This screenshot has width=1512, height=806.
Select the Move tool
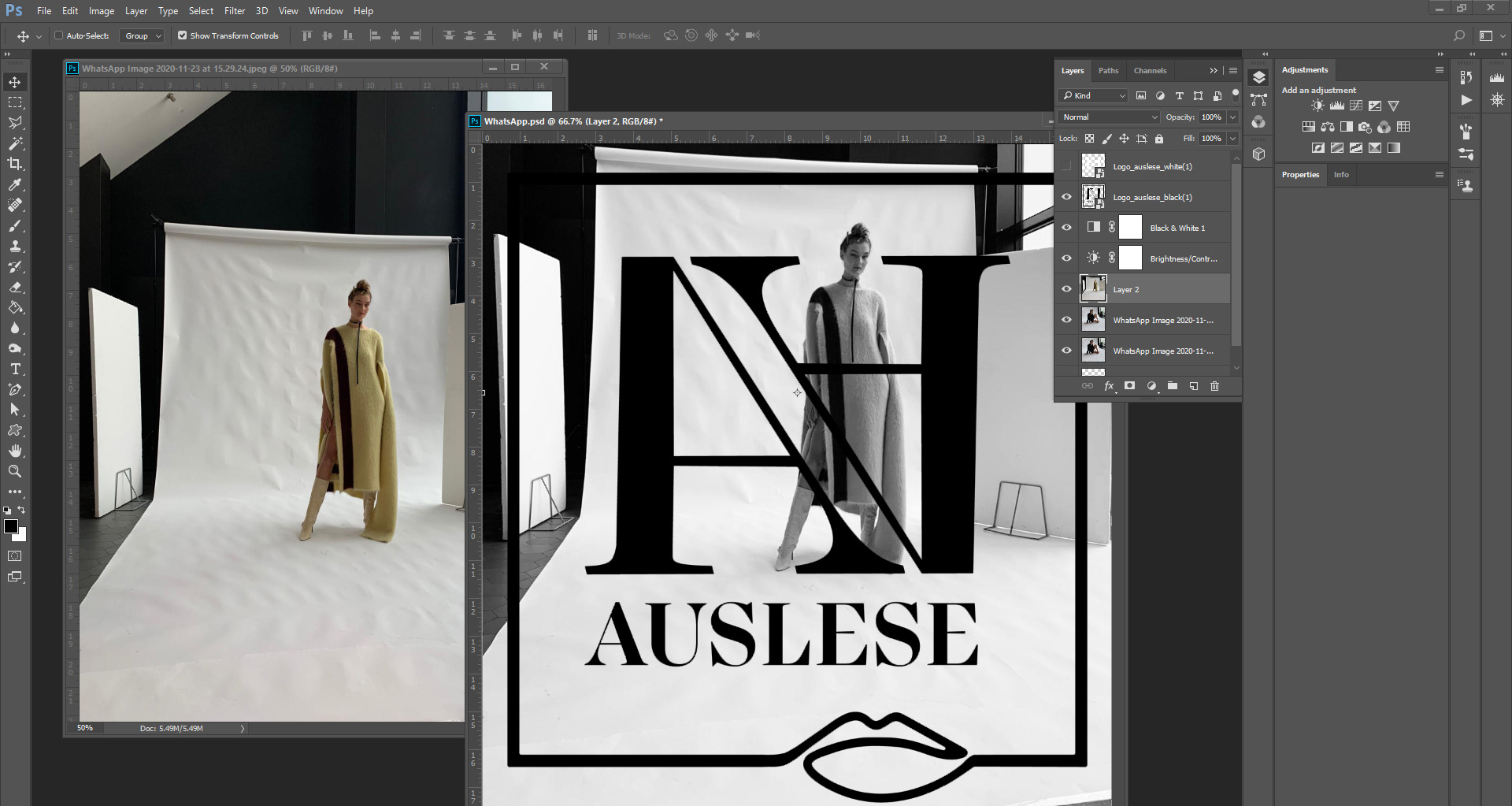[x=15, y=82]
